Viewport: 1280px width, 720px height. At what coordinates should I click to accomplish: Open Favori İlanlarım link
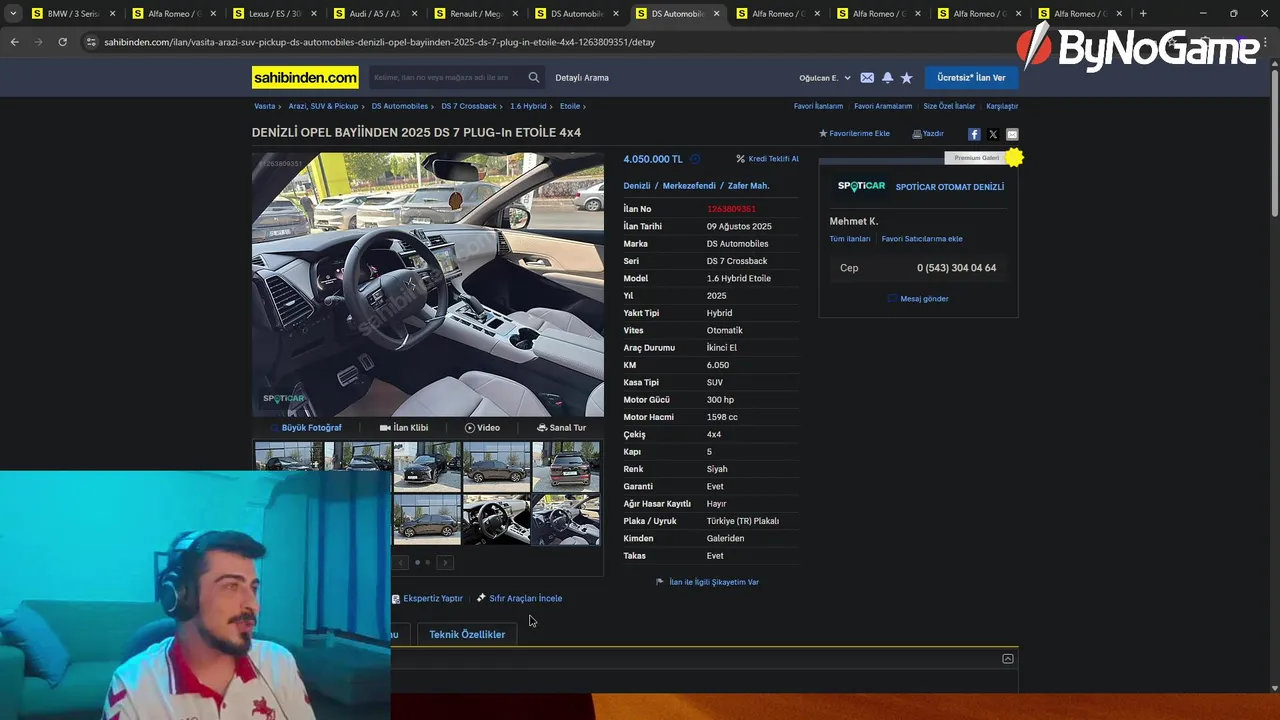818,106
